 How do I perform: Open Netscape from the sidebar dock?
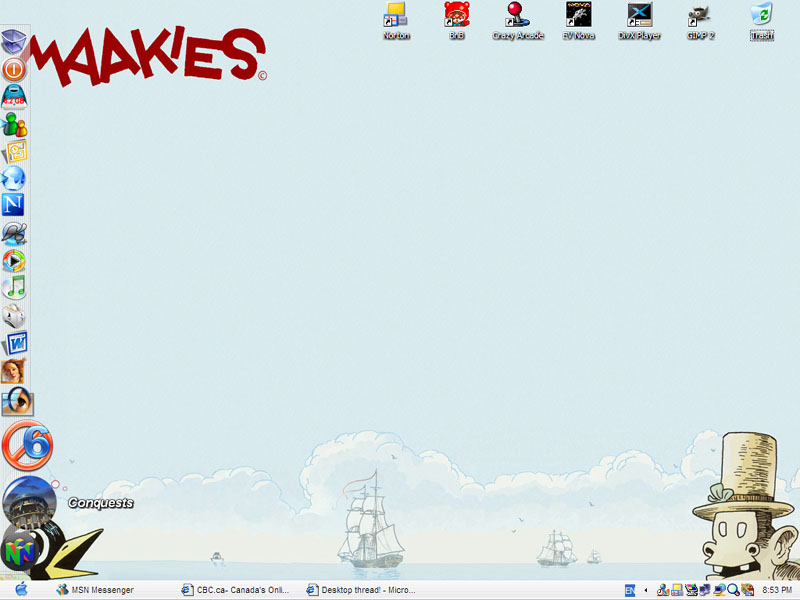pos(14,205)
